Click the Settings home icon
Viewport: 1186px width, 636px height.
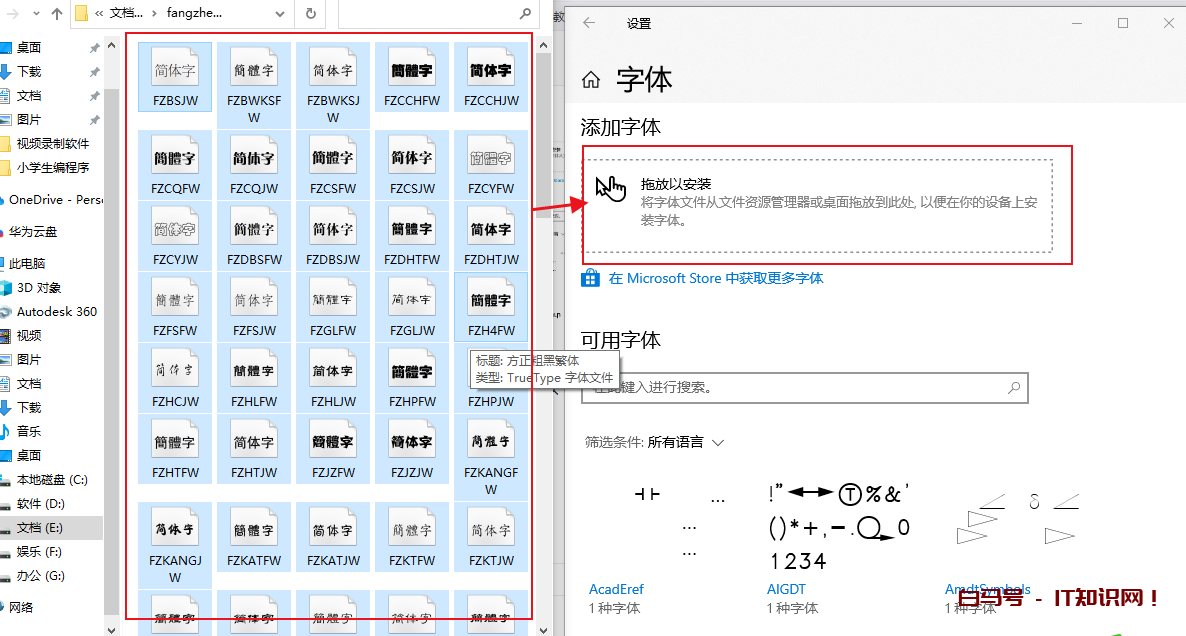click(591, 81)
